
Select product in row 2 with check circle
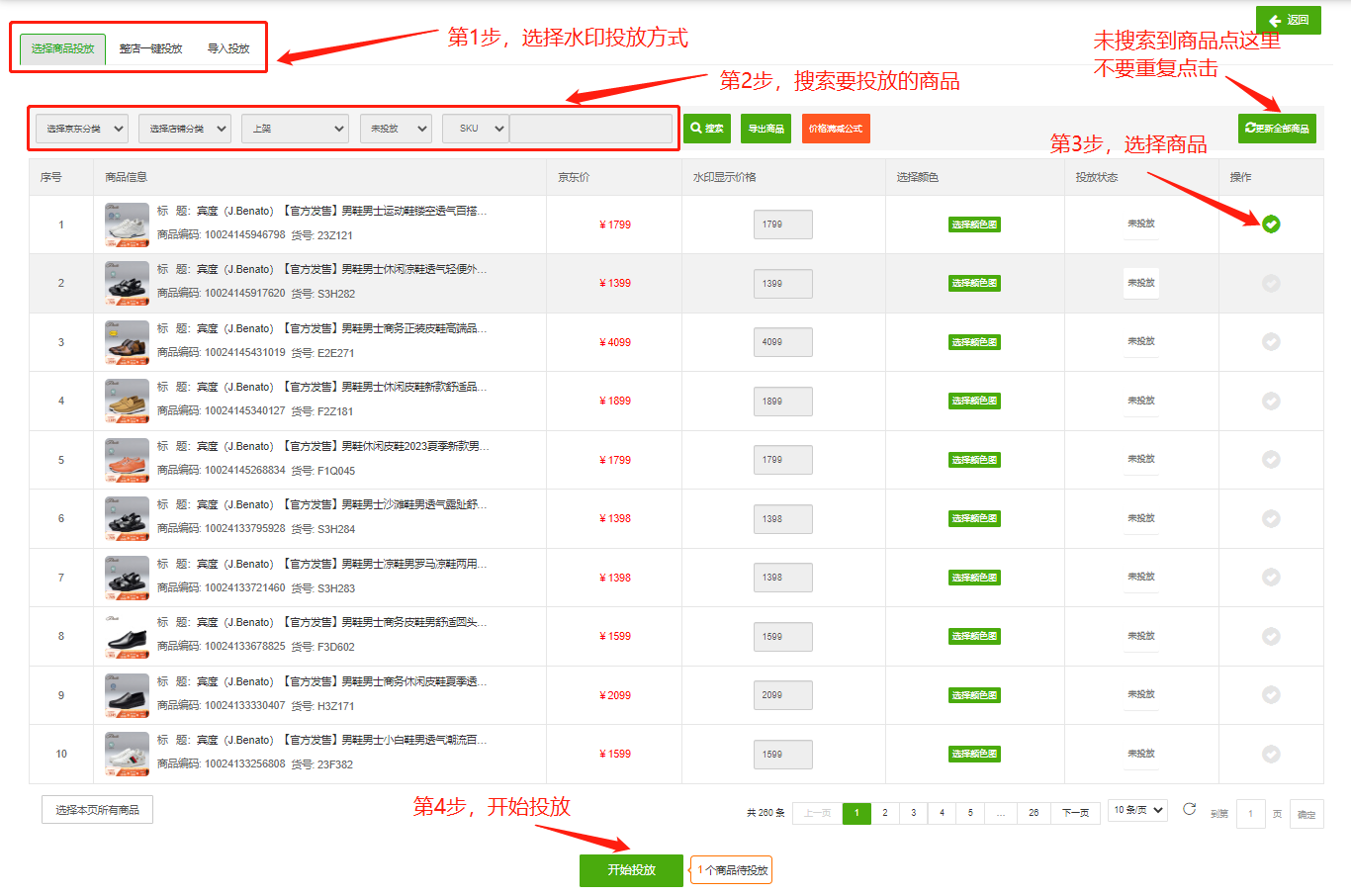(x=1271, y=284)
